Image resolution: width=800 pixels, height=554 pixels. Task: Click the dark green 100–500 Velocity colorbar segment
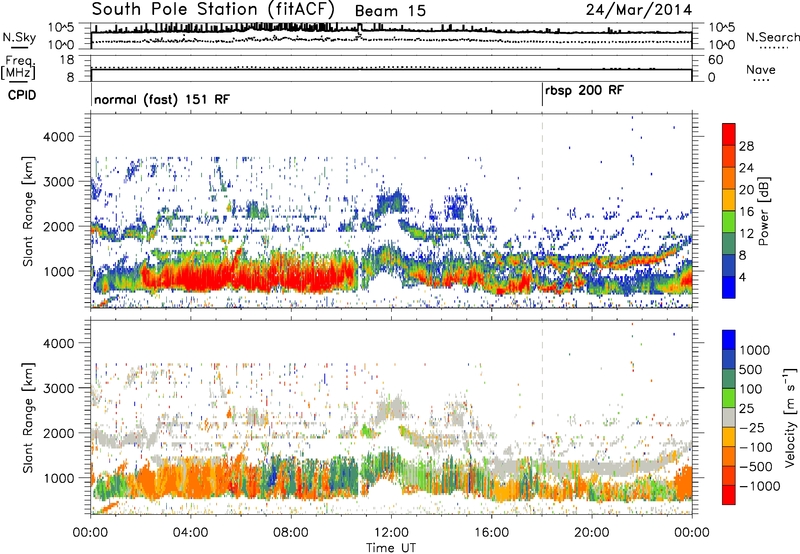coord(729,379)
